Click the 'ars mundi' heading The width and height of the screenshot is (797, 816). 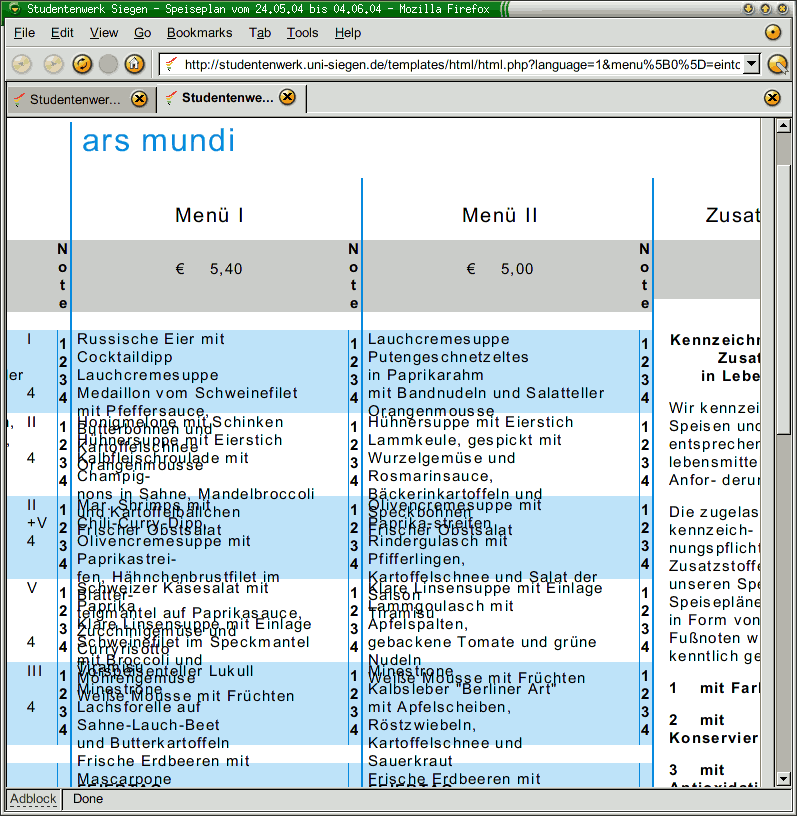tap(158, 141)
